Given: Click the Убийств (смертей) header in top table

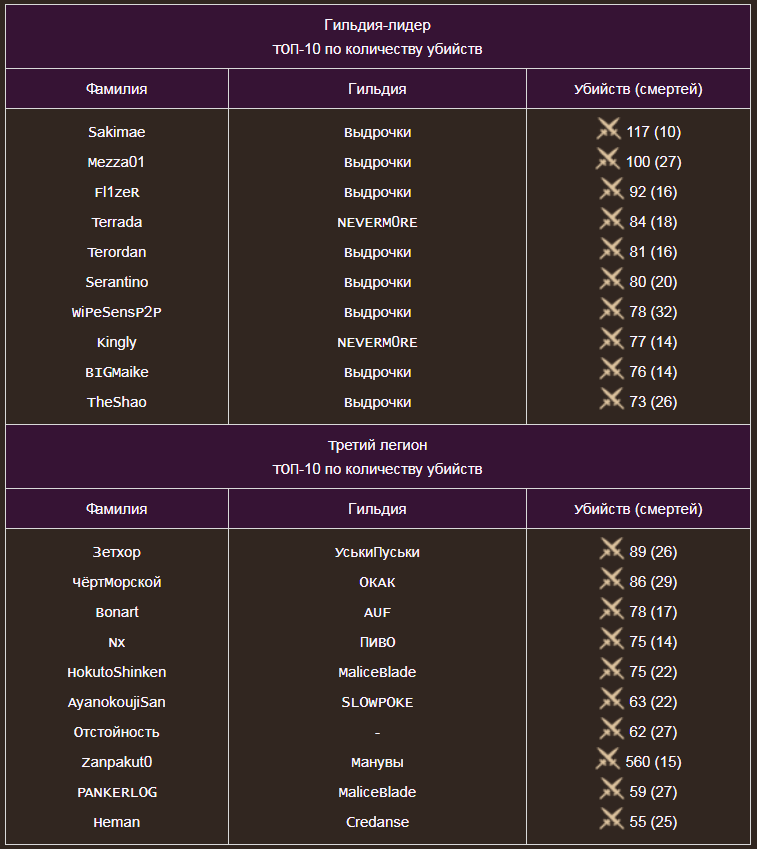Looking at the screenshot, I should point(638,89).
